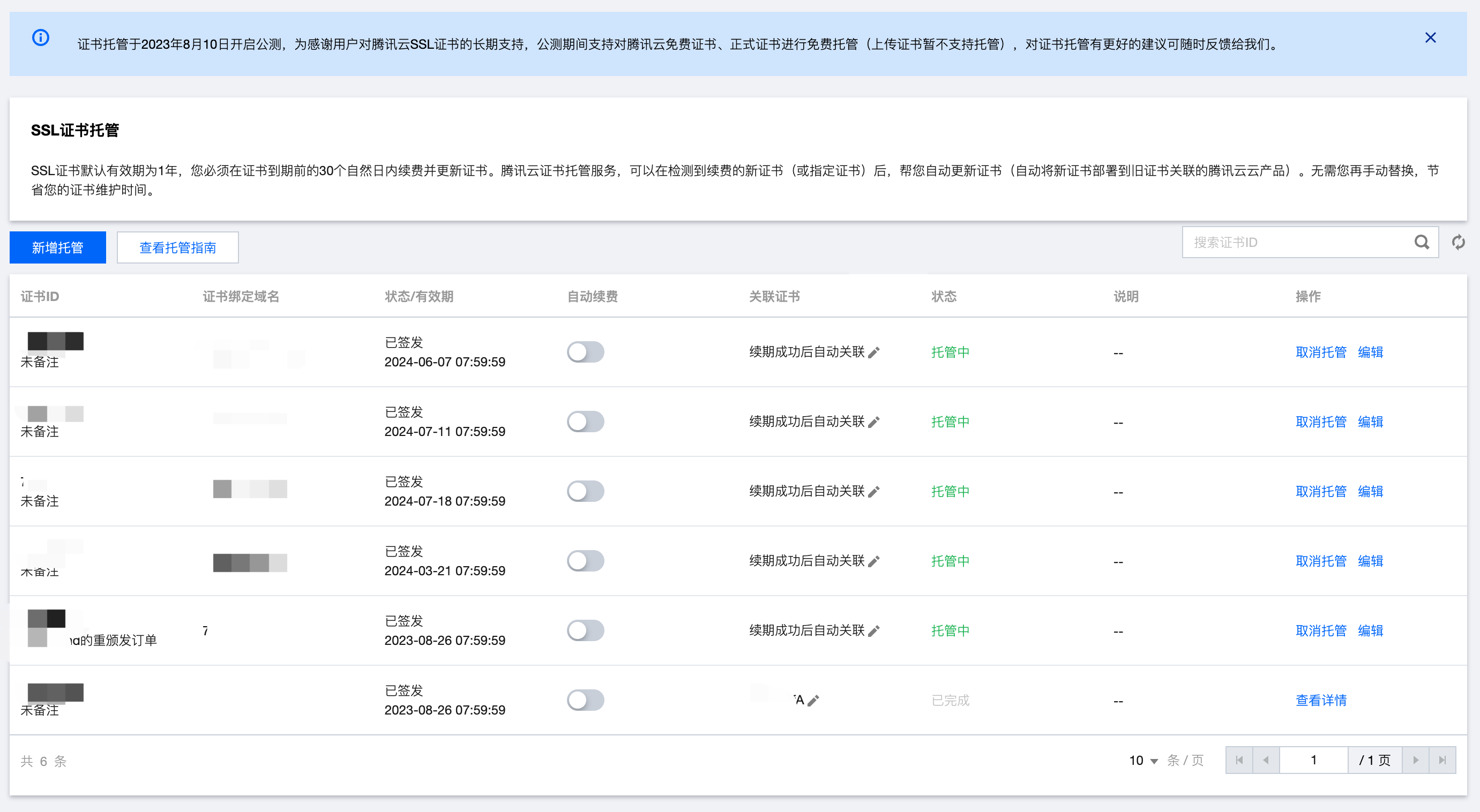Click pencil icon in 2024-07-18 row
This screenshot has width=1480, height=812.
pos(874,492)
